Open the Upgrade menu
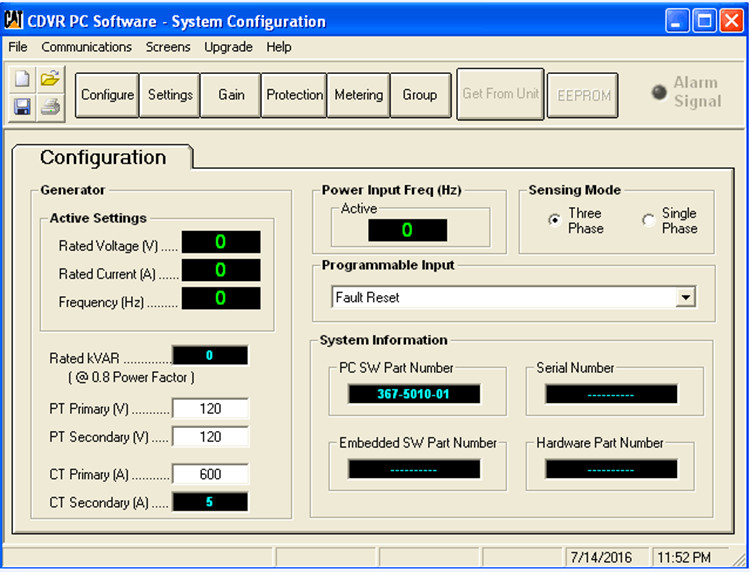 (x=228, y=47)
